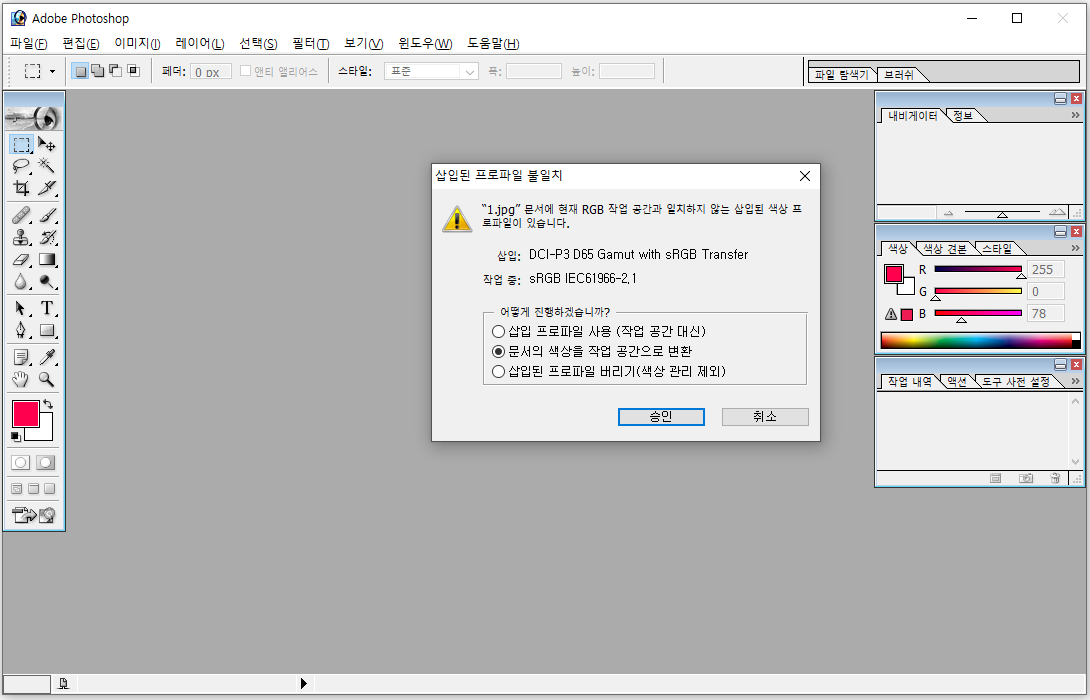Switch to the 액션 tab
Viewport: 1090px width, 700px height.
(957, 382)
